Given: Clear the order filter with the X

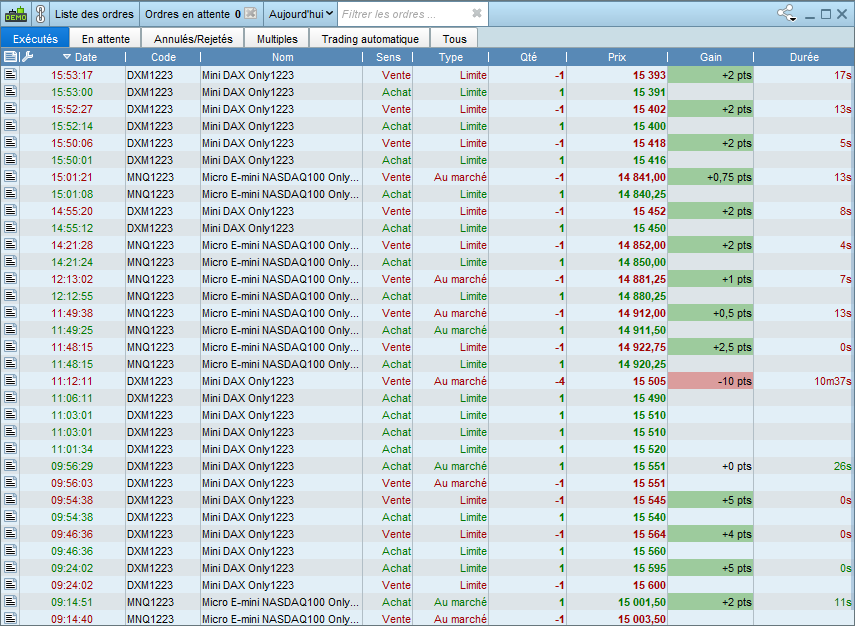Looking at the screenshot, I should coord(477,14).
